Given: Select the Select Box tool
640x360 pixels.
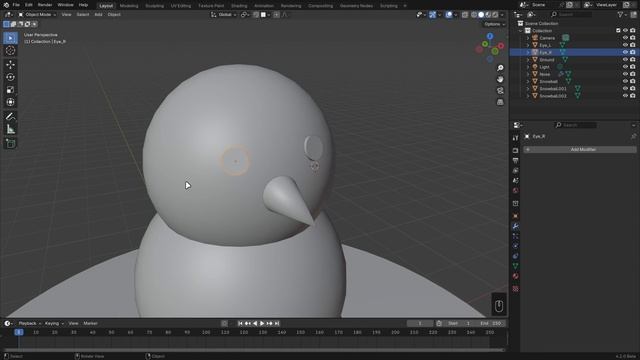Looking at the screenshot, I should tap(11, 38).
